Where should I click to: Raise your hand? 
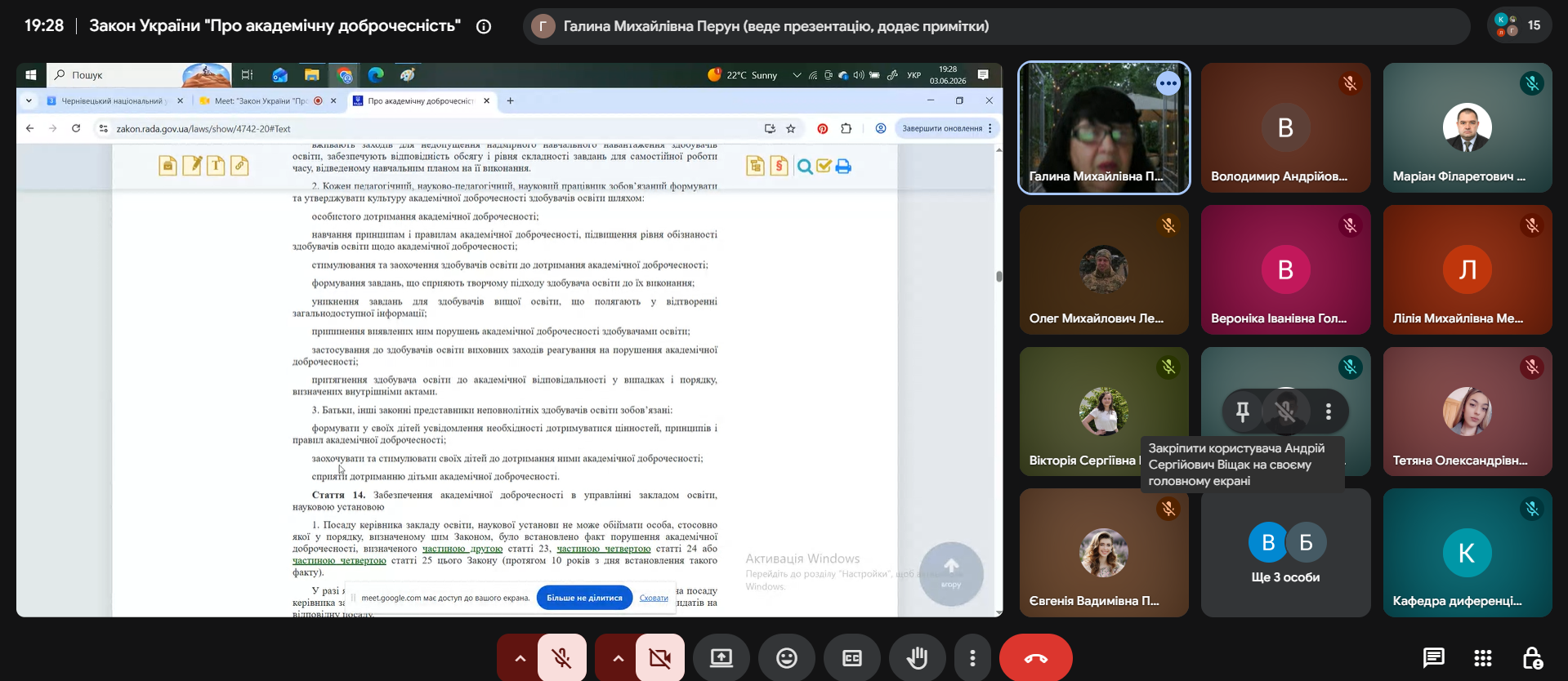click(918, 658)
